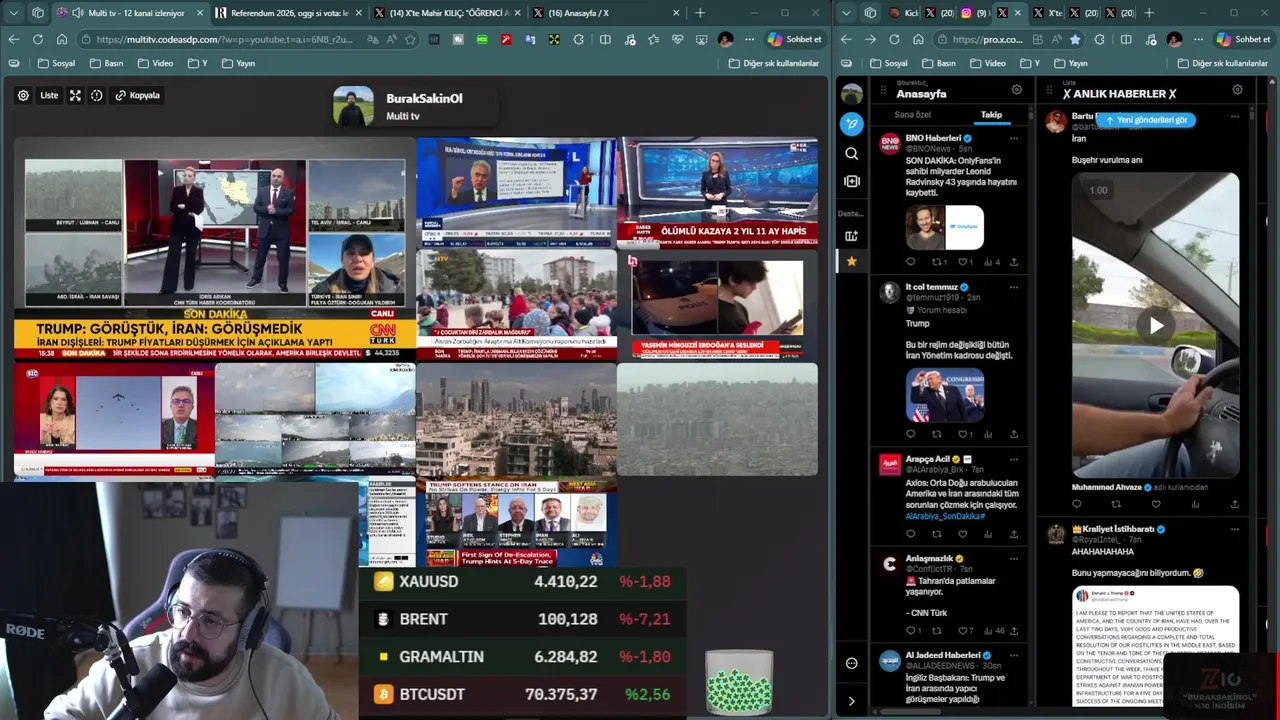Open the X Pro sidebar search icon
This screenshot has width=1280, height=720.
[851, 153]
